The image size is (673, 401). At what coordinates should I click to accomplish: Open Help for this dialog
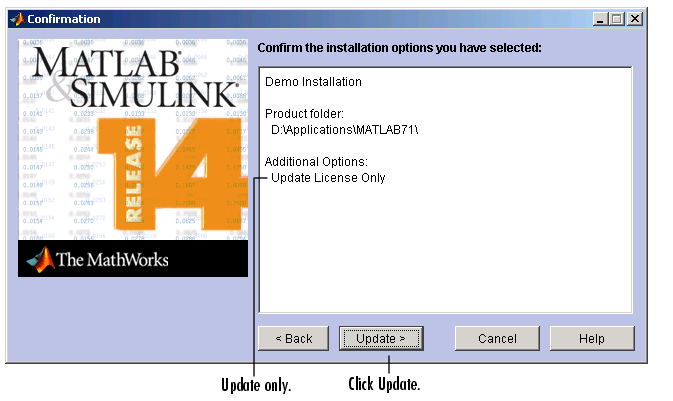point(592,338)
